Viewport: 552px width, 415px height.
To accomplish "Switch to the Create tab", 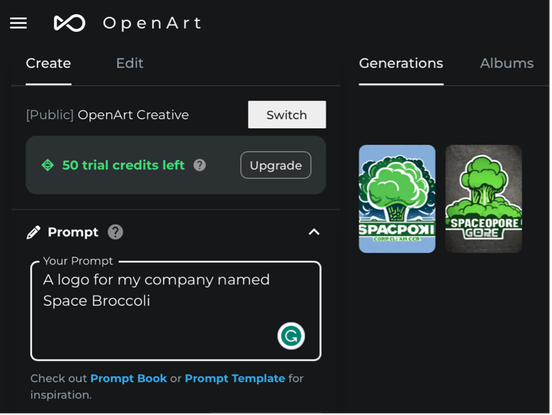I will tap(49, 63).
